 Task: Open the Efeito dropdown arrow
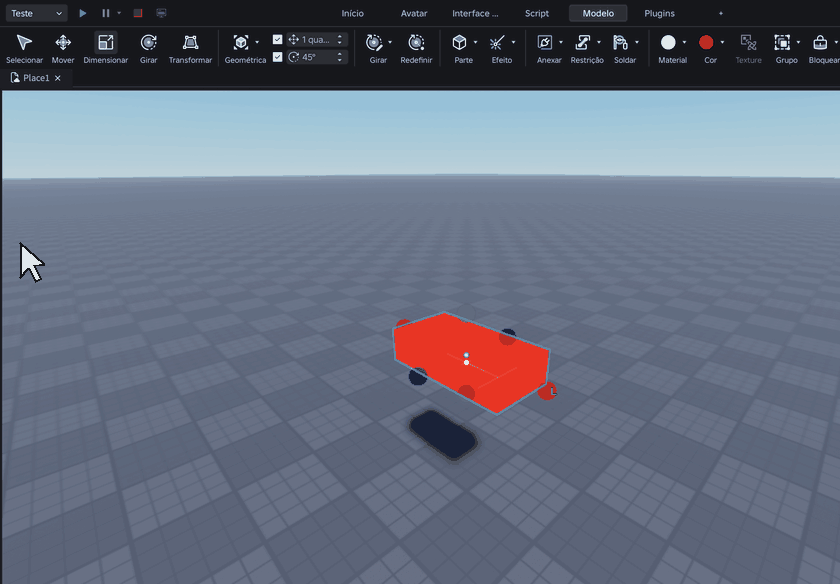pyautogui.click(x=513, y=42)
